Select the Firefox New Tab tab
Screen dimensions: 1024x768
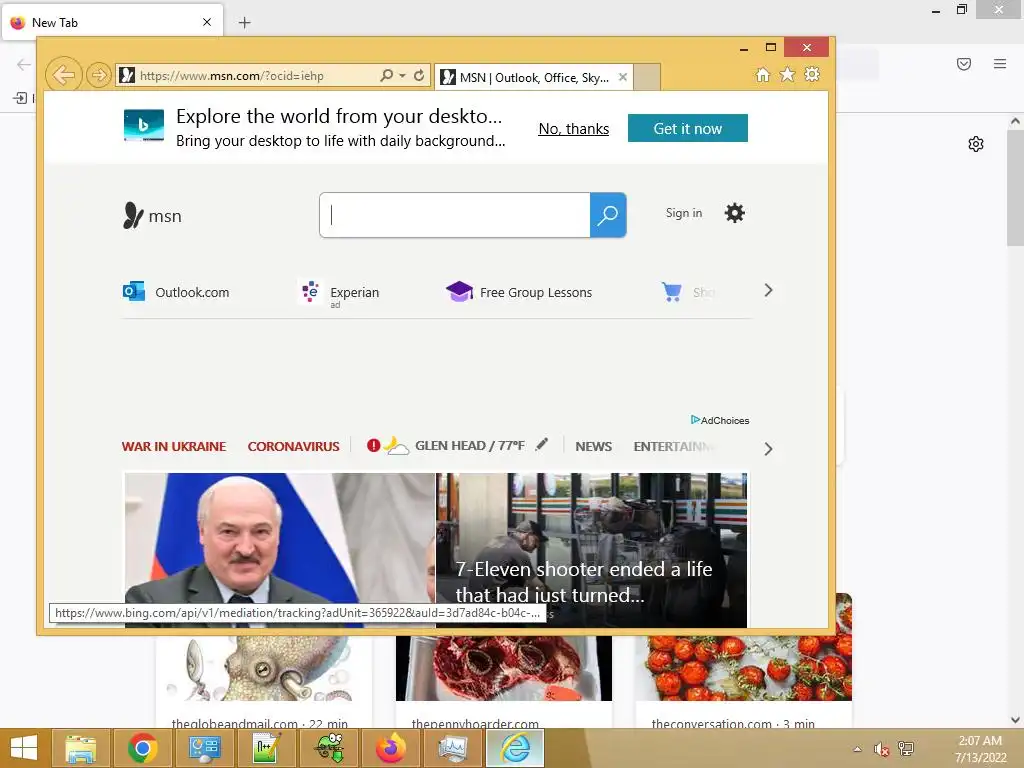pos(112,22)
